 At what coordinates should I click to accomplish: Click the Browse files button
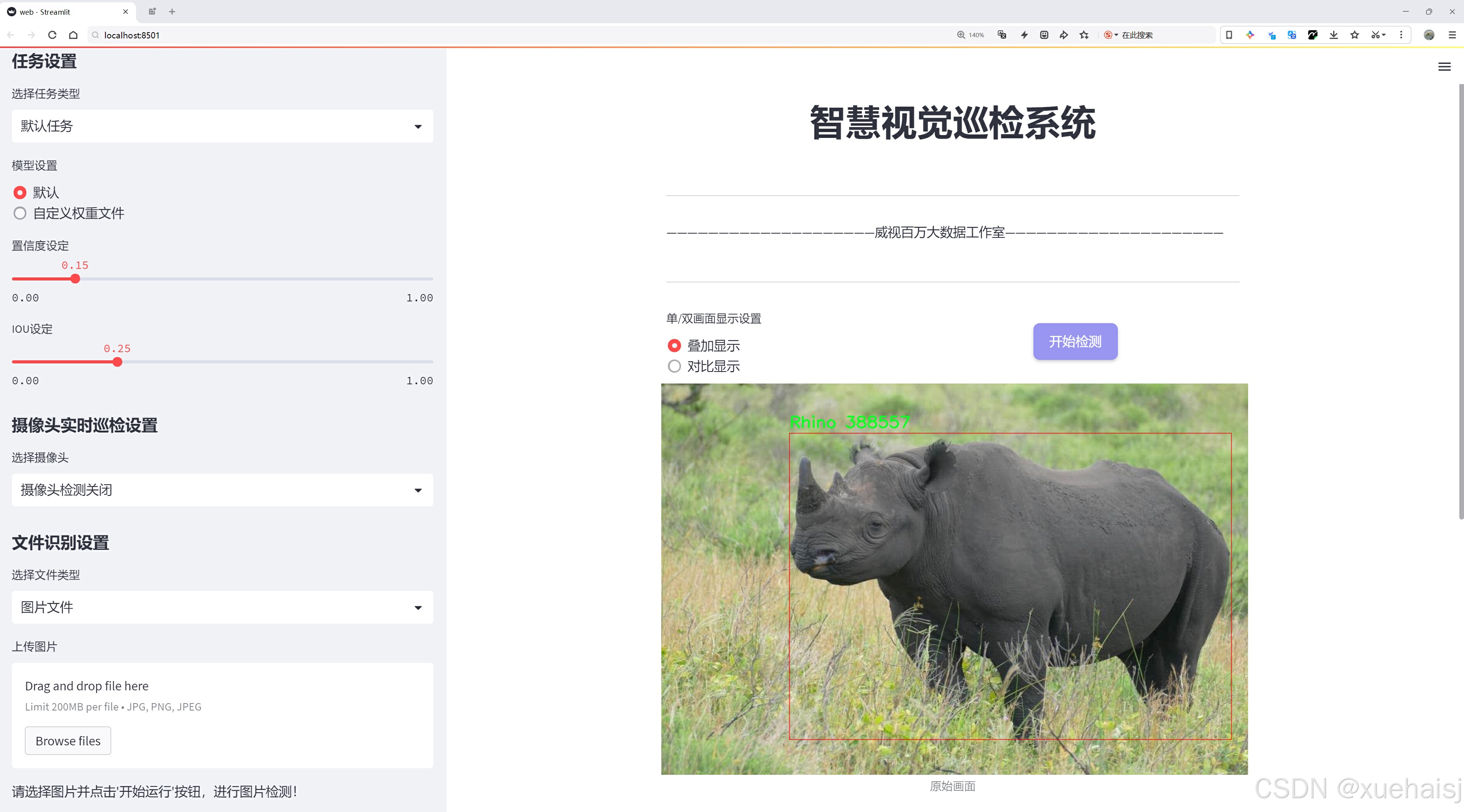click(x=67, y=741)
